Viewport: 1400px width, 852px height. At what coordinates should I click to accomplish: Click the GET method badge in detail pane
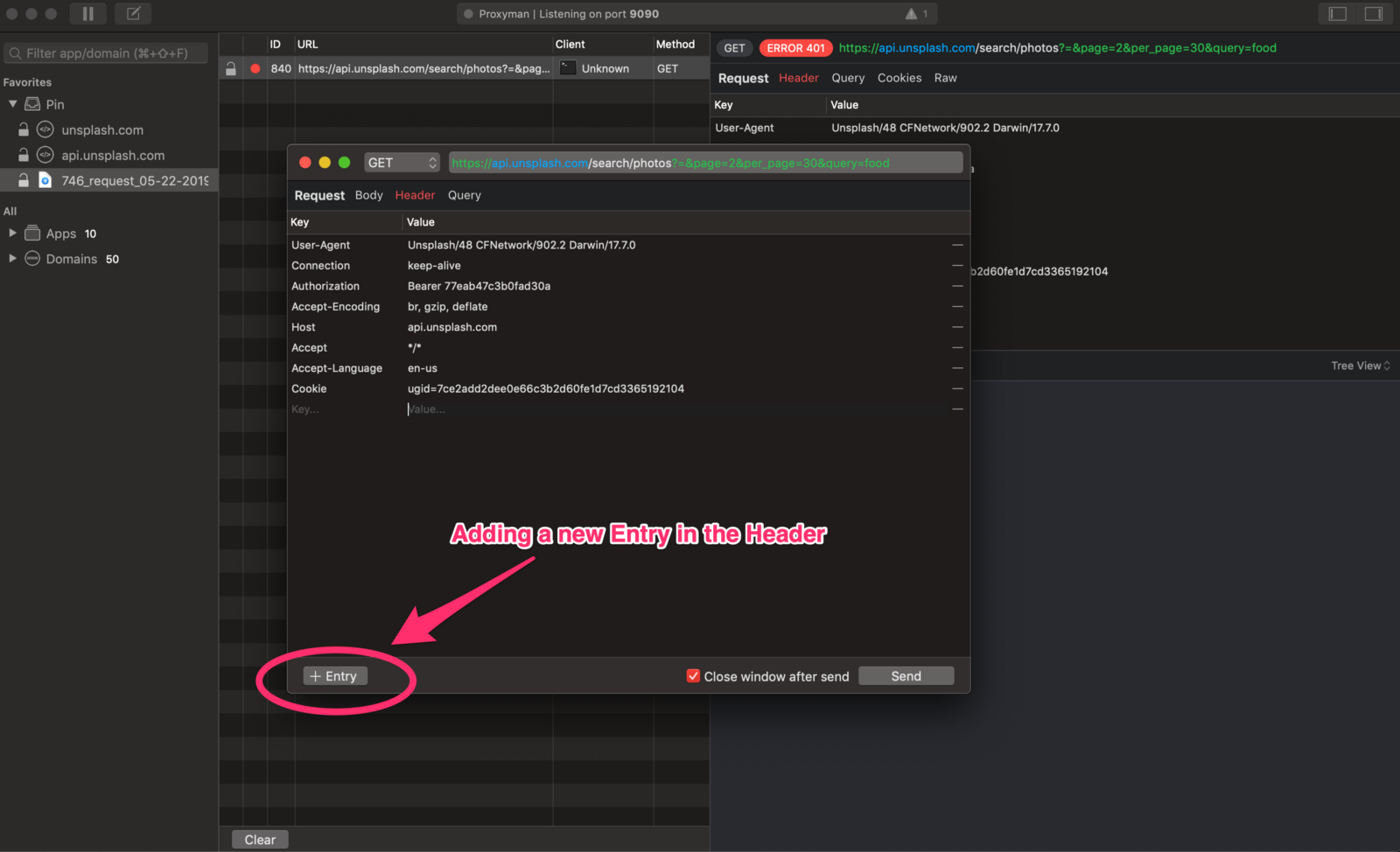point(735,48)
